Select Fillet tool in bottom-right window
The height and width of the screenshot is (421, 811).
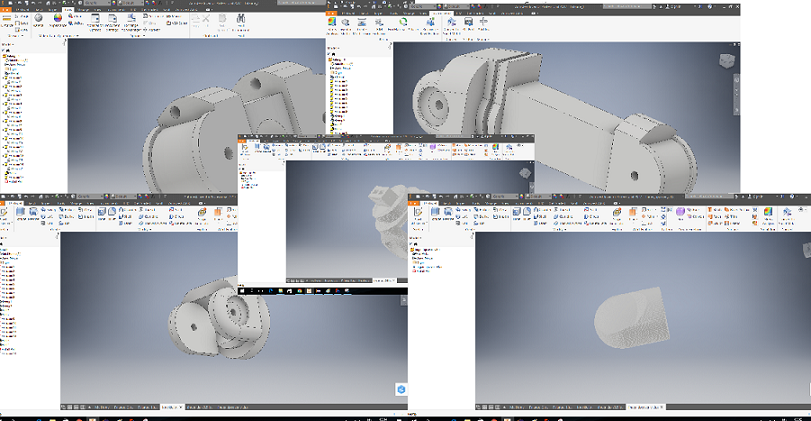pyautogui.click(x=528, y=213)
